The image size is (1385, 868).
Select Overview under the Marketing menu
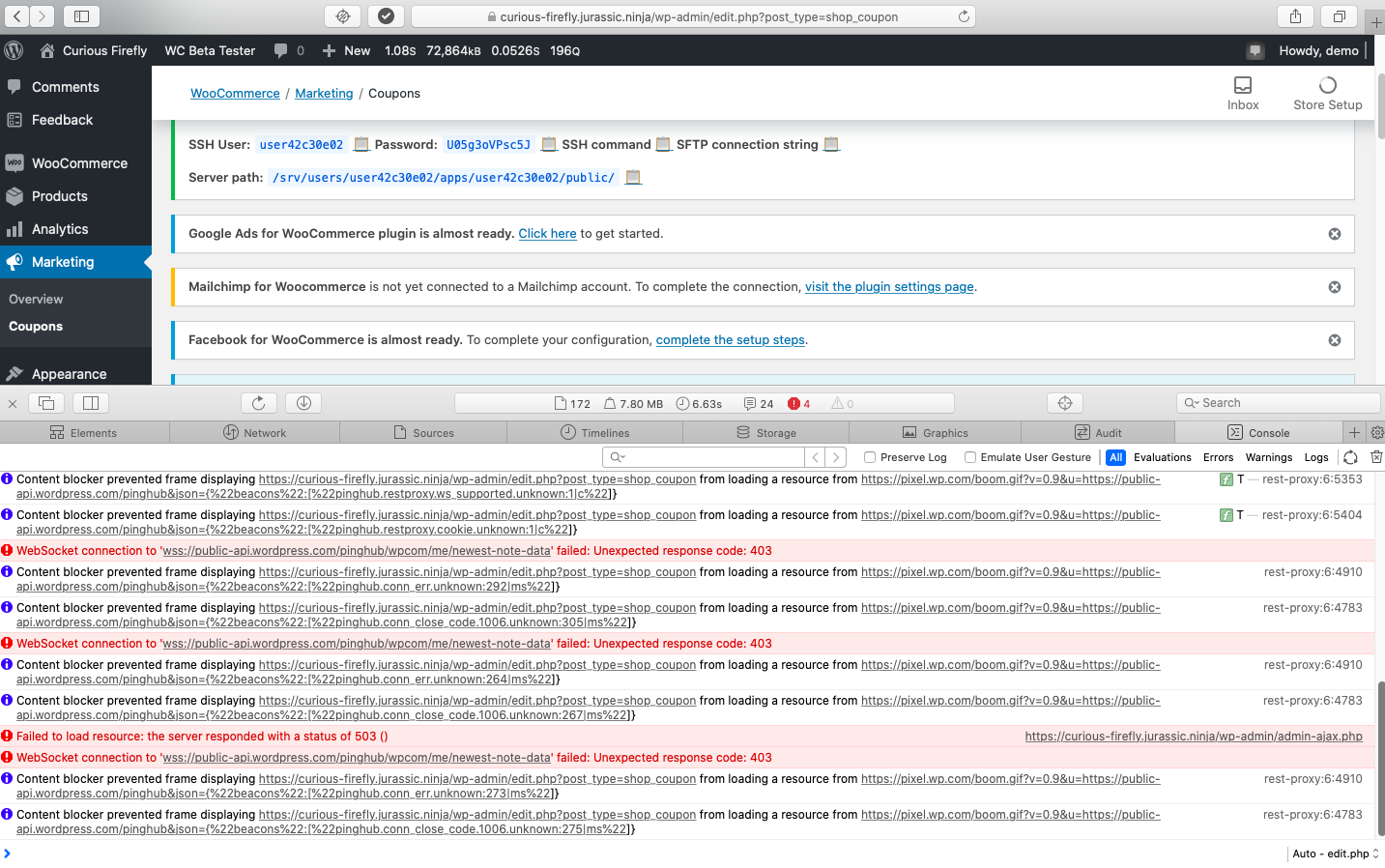click(x=36, y=299)
